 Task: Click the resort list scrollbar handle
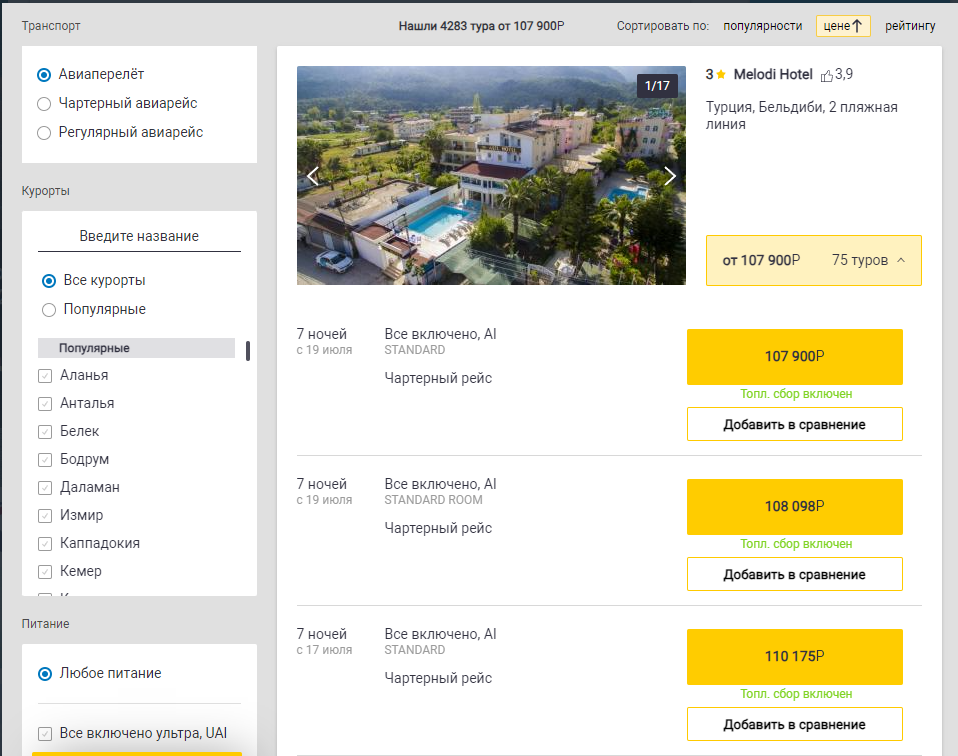pyautogui.click(x=247, y=351)
